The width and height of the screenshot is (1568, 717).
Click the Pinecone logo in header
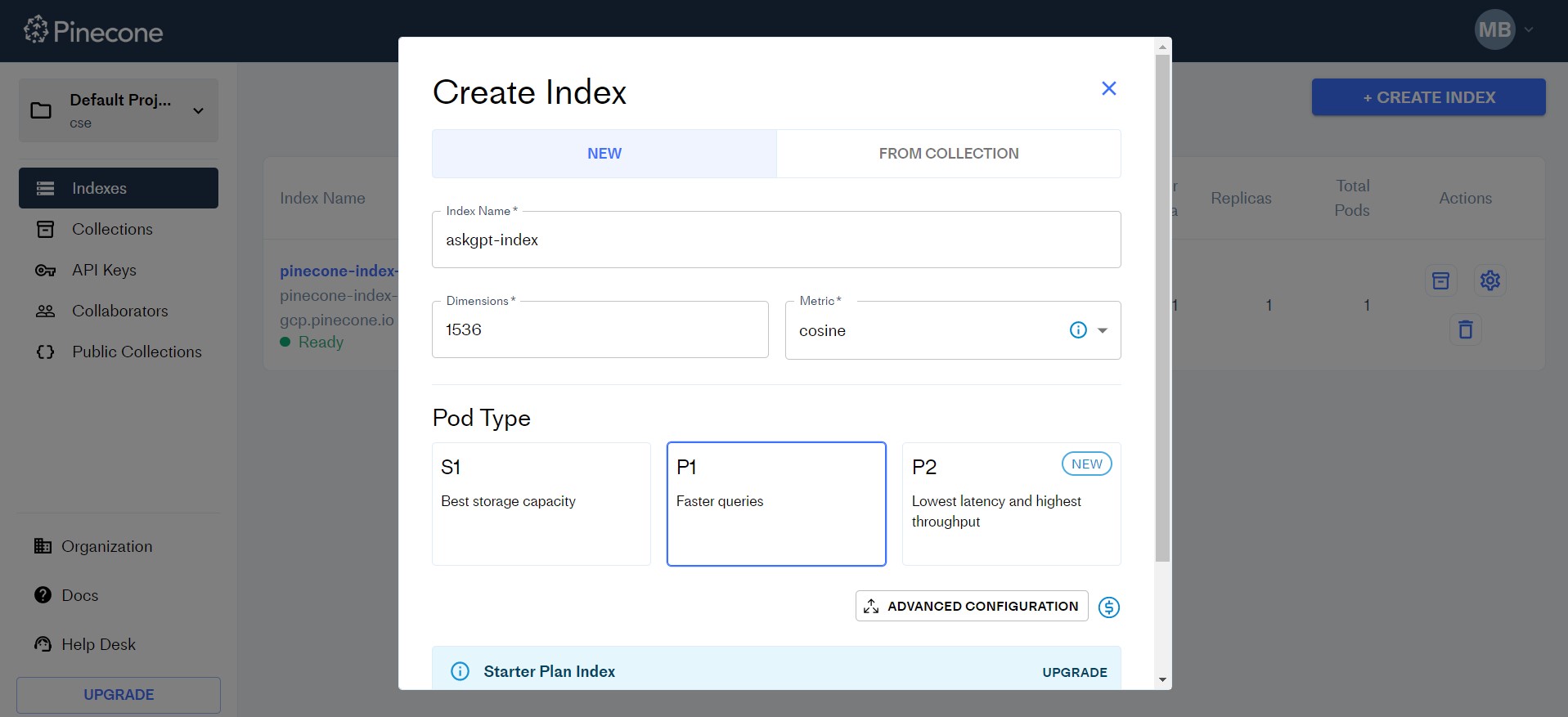93,31
